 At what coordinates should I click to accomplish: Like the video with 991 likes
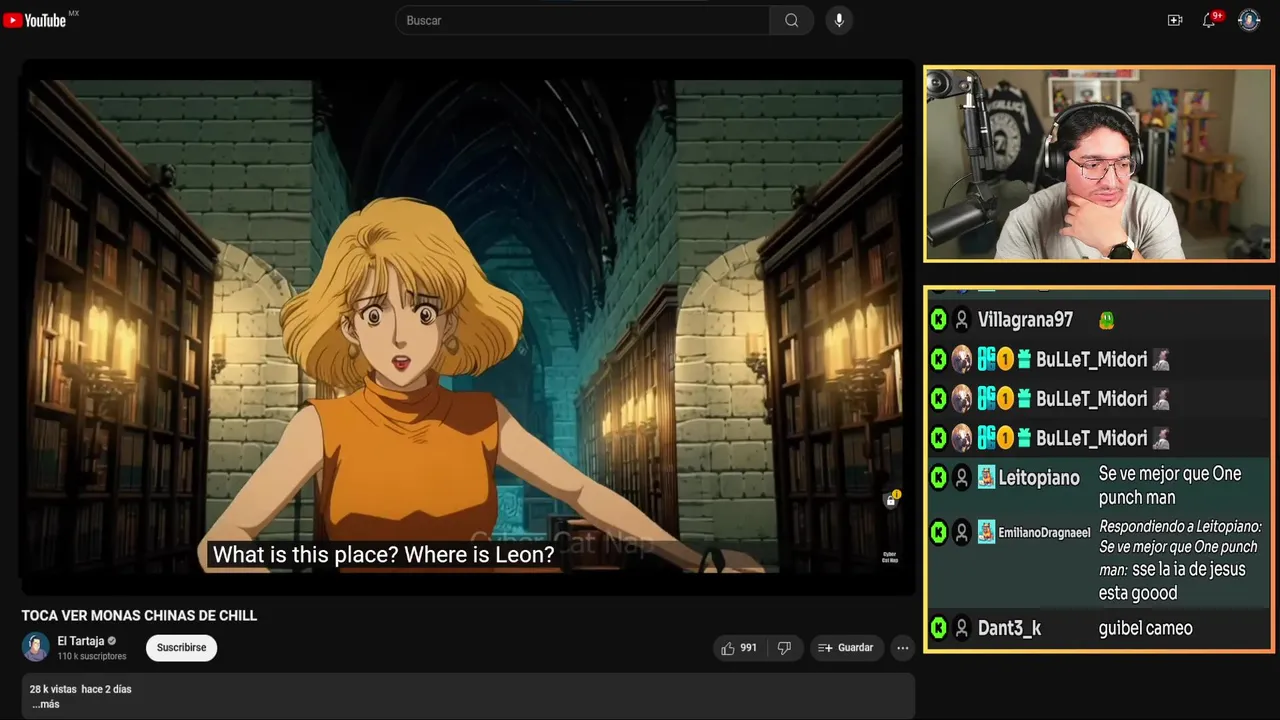point(739,648)
